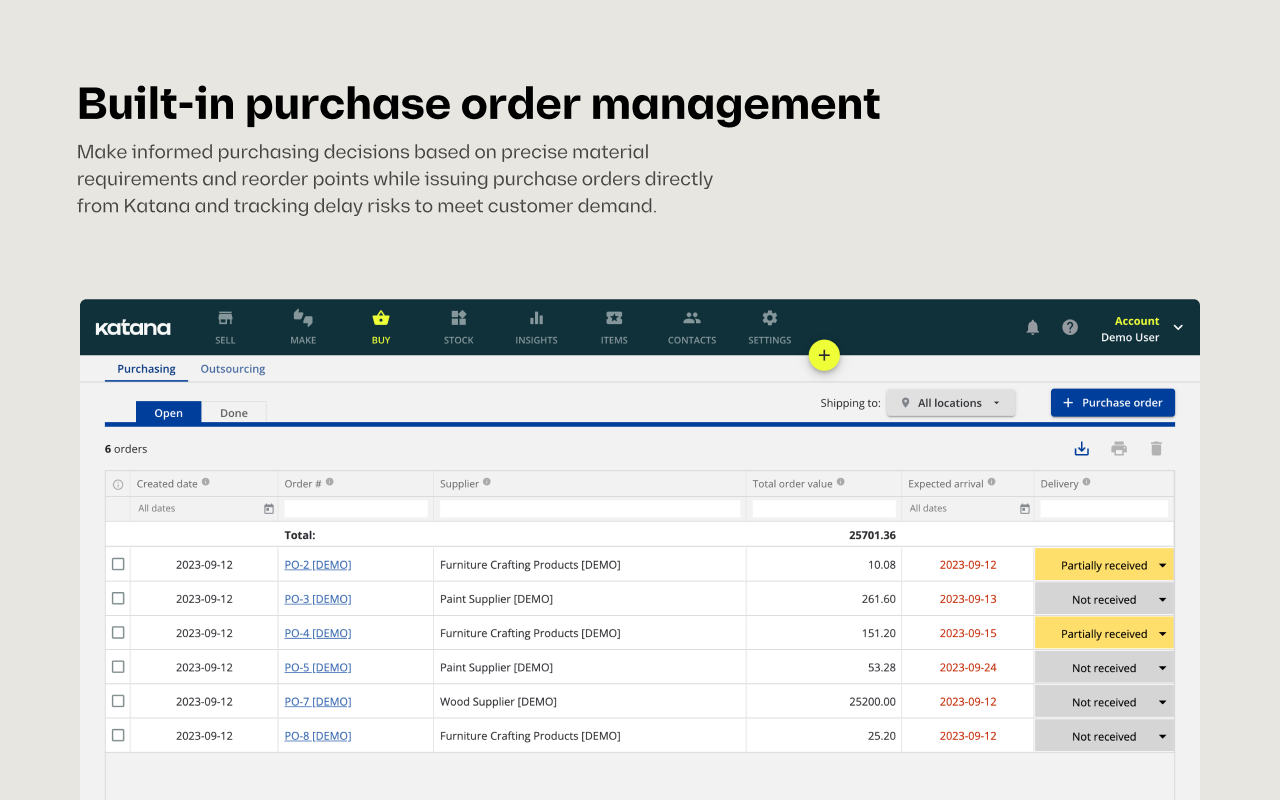The width and height of the screenshot is (1280, 800).
Task: Focus the Total order value filter field
Action: pos(825,509)
